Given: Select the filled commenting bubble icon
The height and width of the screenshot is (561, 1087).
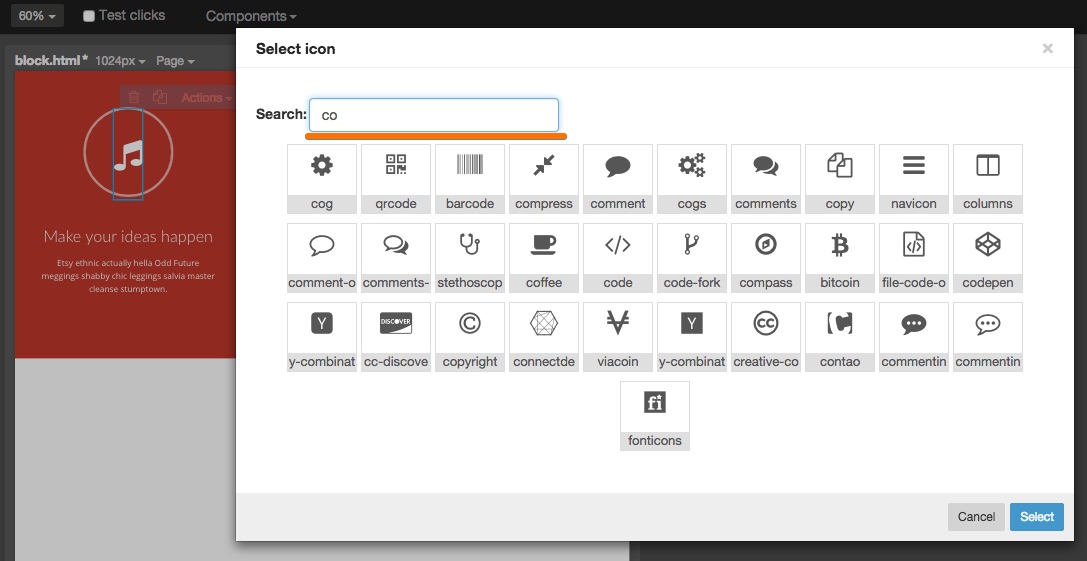Looking at the screenshot, I should coord(914,337).
